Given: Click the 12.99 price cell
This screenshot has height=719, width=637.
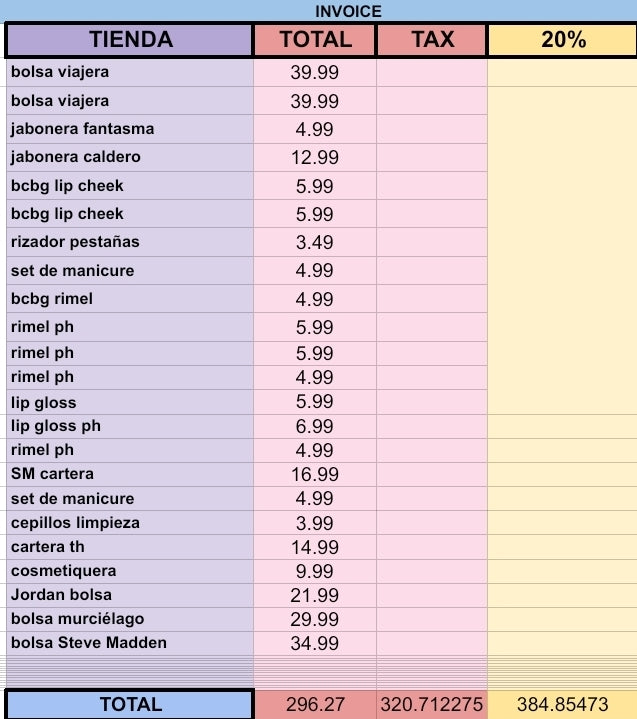Looking at the screenshot, I should pyautogui.click(x=315, y=158).
